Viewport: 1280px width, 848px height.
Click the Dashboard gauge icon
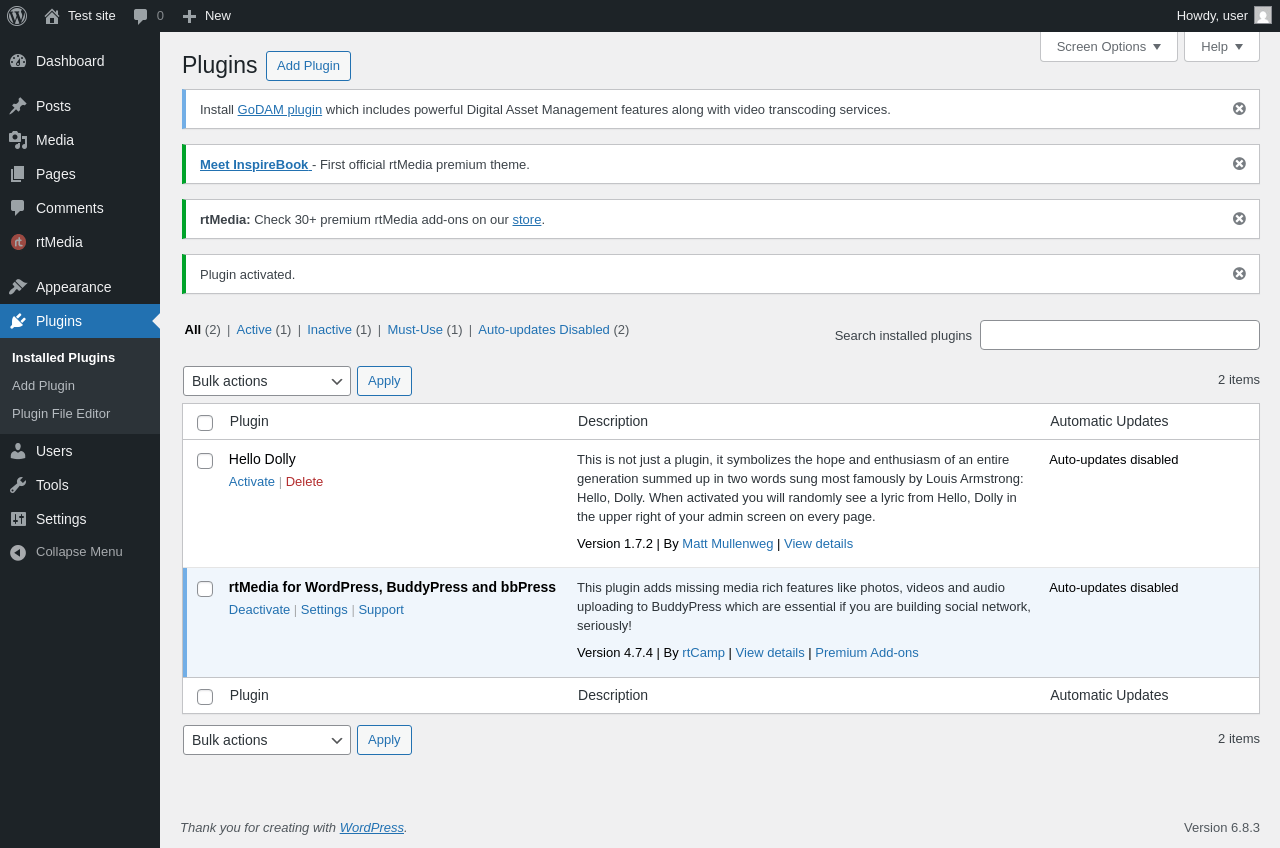[18, 61]
